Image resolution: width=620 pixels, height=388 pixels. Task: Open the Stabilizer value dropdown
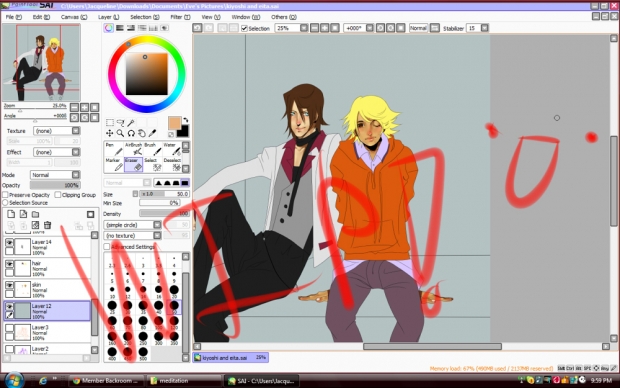pos(484,28)
